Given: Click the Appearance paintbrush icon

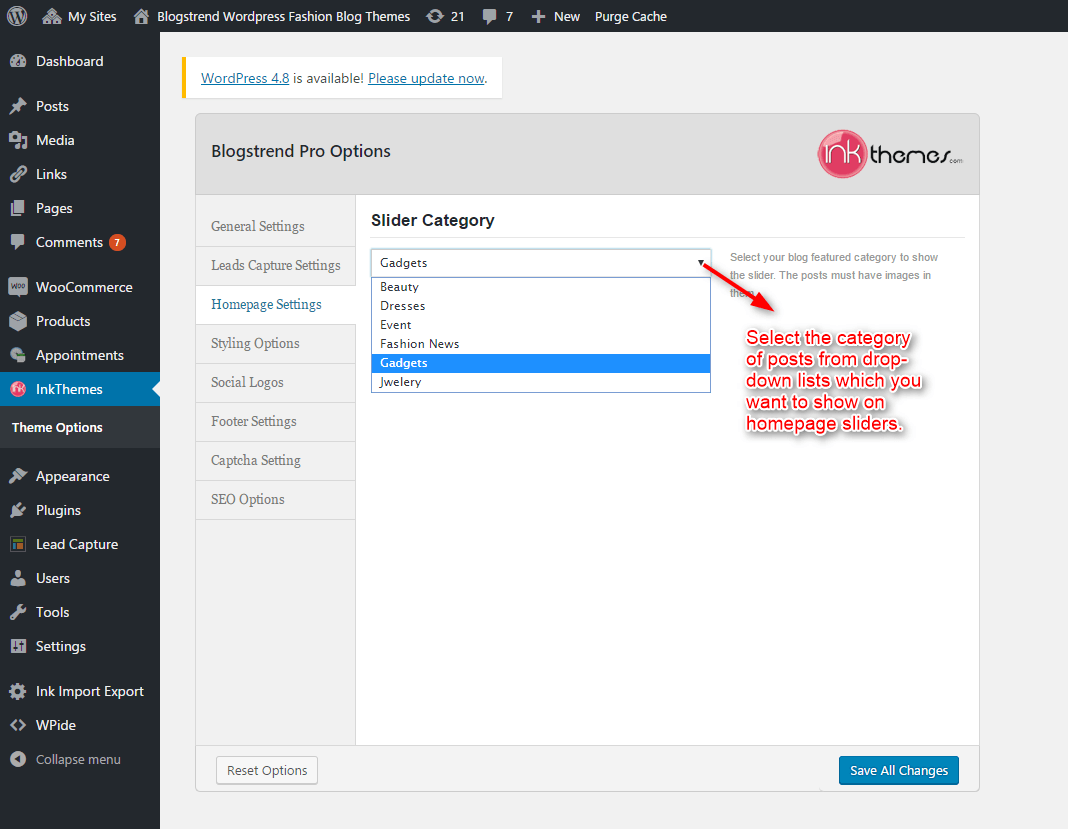Looking at the screenshot, I should click(x=18, y=476).
